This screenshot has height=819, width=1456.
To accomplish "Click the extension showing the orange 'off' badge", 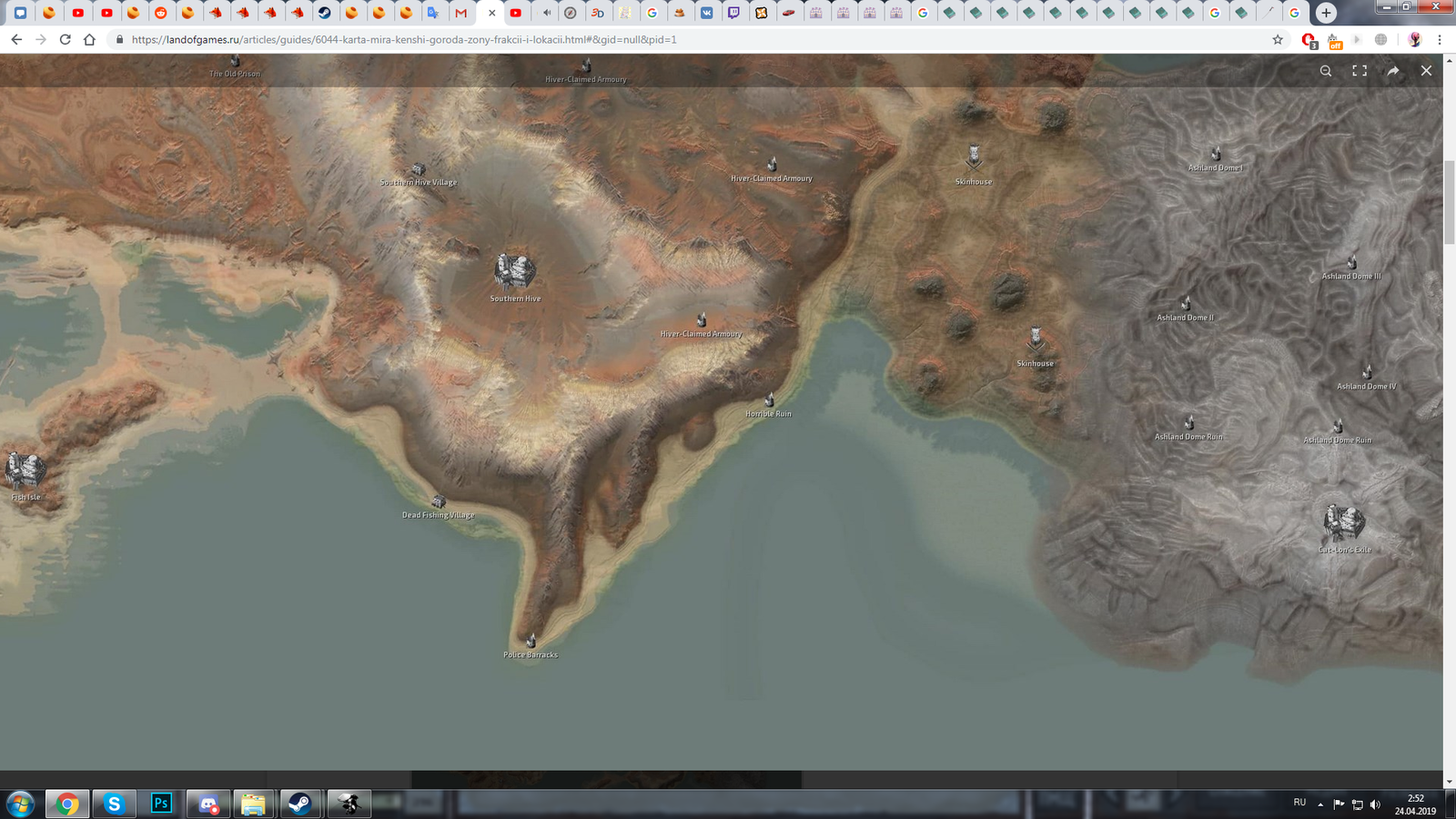I will point(1334,40).
